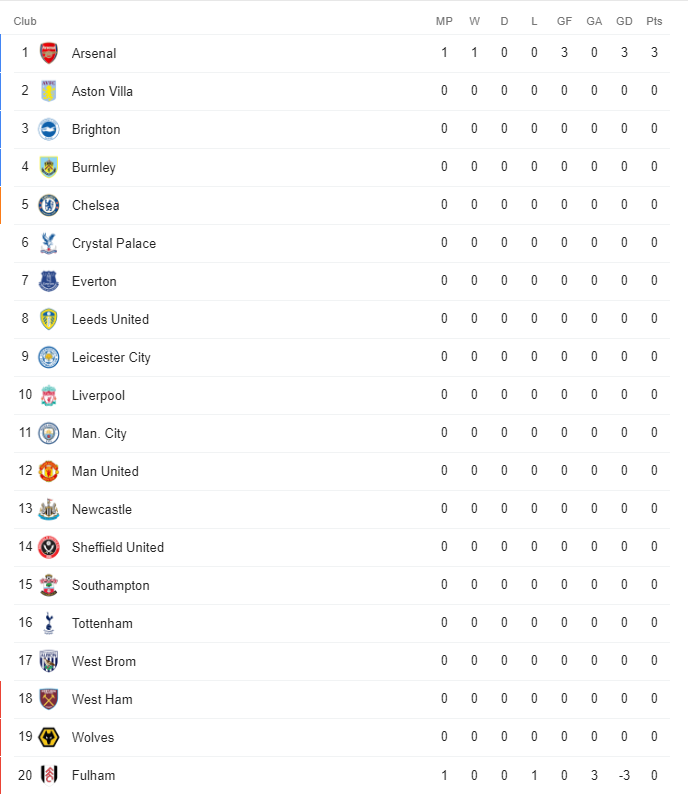The width and height of the screenshot is (688, 800).
Task: Click the Club column header
Action: pyautogui.click(x=25, y=21)
